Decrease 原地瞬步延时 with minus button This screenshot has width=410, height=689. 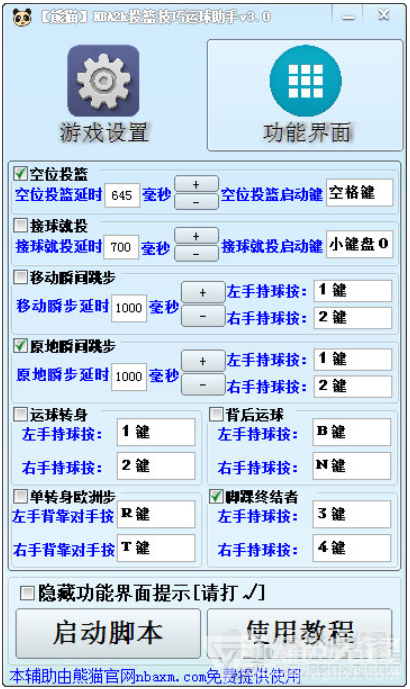coord(203,384)
